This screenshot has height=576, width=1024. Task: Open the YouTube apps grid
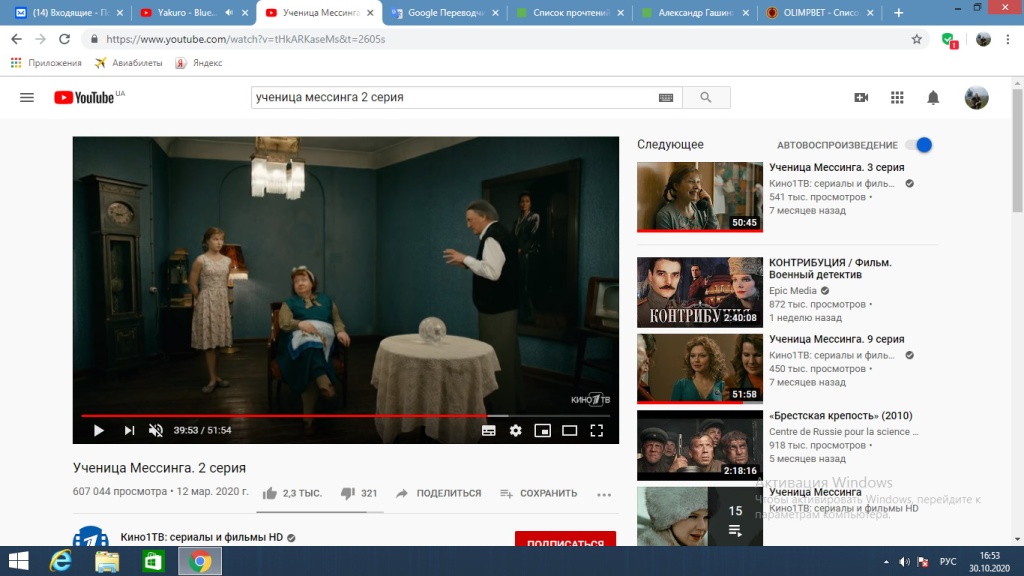[897, 97]
